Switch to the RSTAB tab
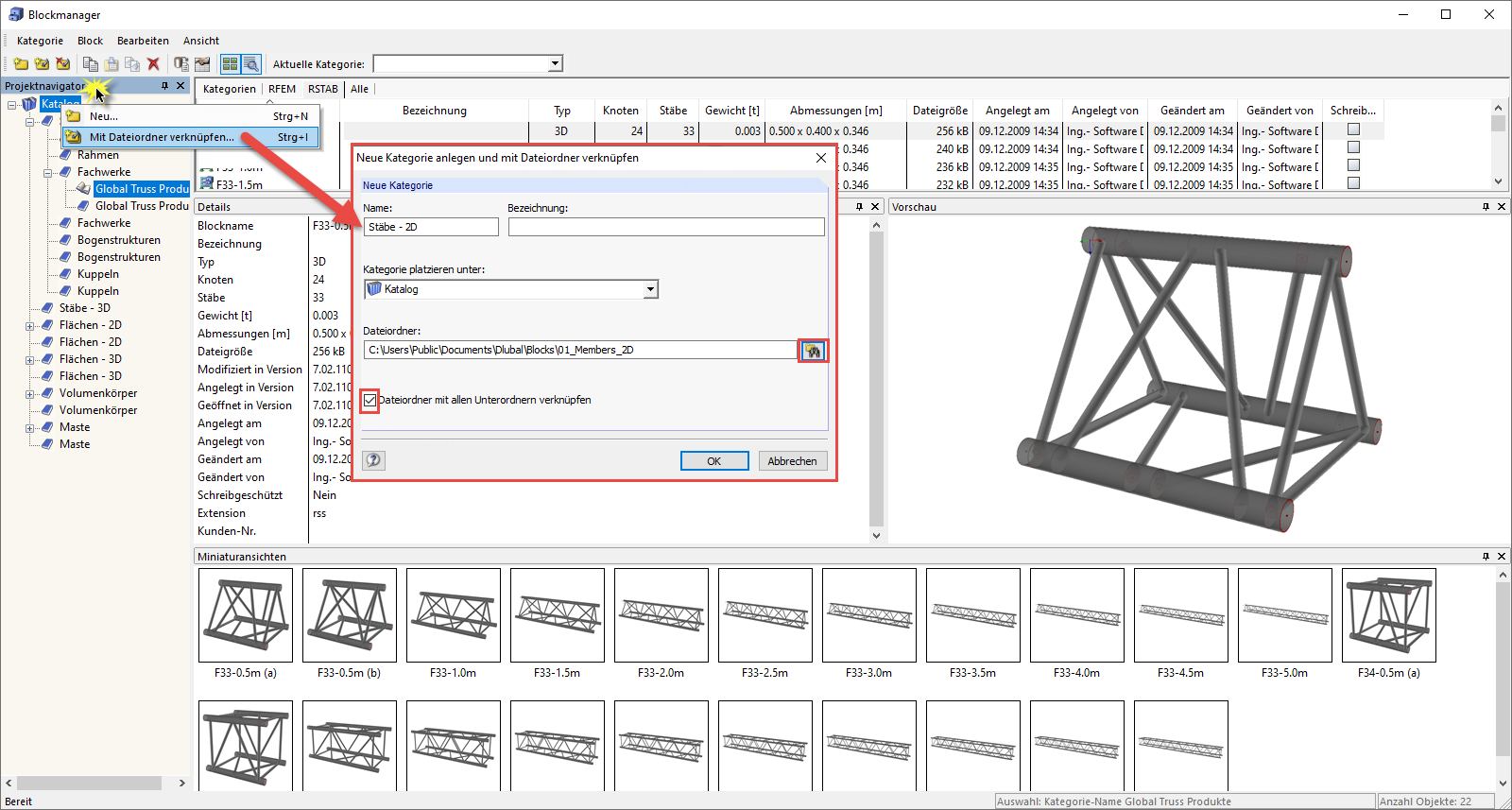The width and height of the screenshot is (1512, 810). pos(322,89)
